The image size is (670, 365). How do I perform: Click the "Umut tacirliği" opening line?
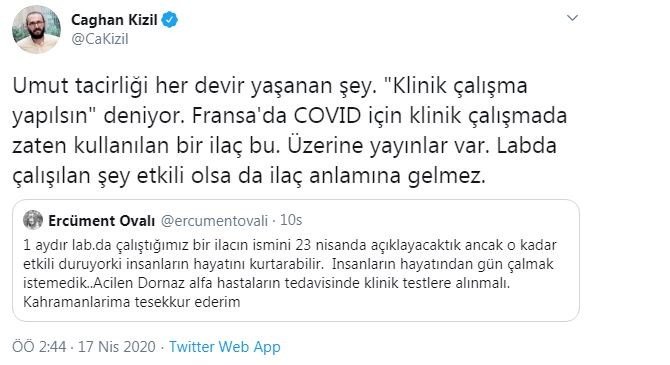(80, 86)
